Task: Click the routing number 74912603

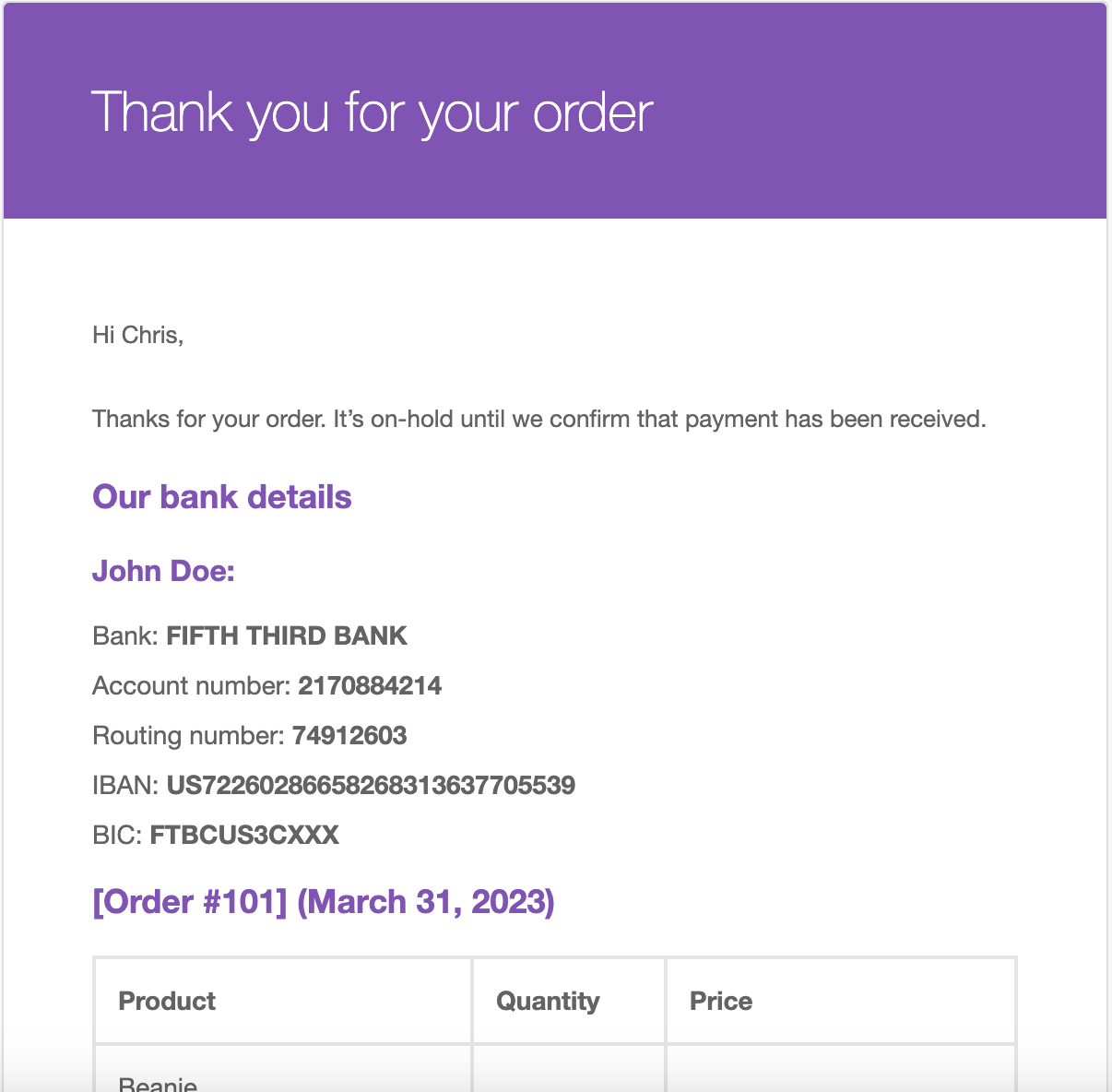Action: pos(349,736)
